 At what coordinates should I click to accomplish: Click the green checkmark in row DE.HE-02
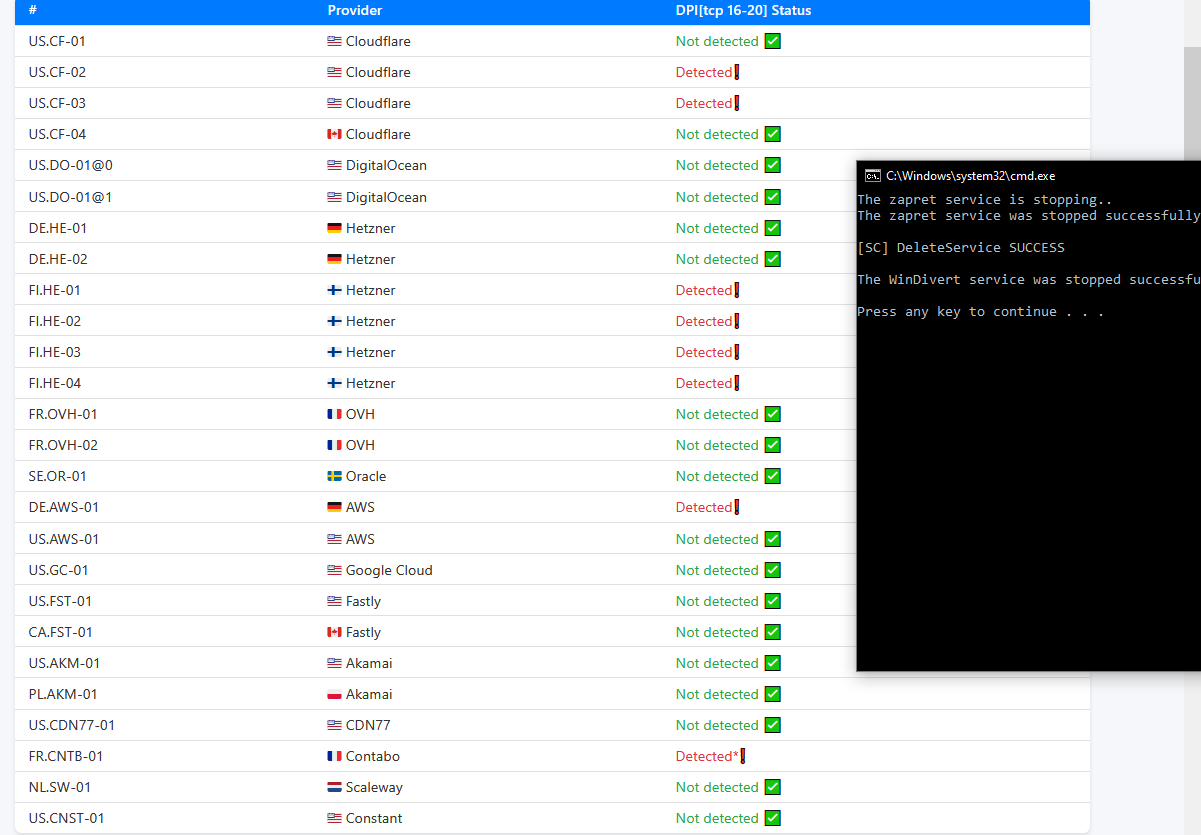coord(772,259)
